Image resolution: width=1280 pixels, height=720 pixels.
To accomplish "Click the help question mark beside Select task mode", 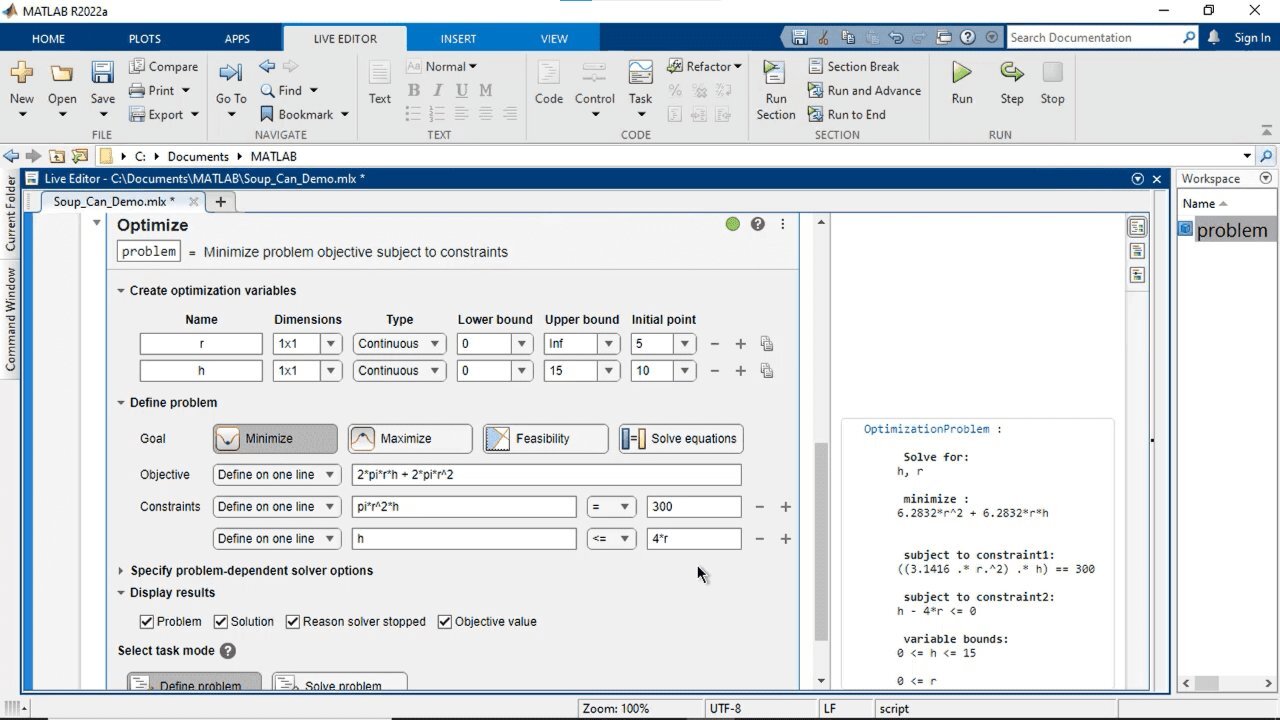I will [x=228, y=651].
